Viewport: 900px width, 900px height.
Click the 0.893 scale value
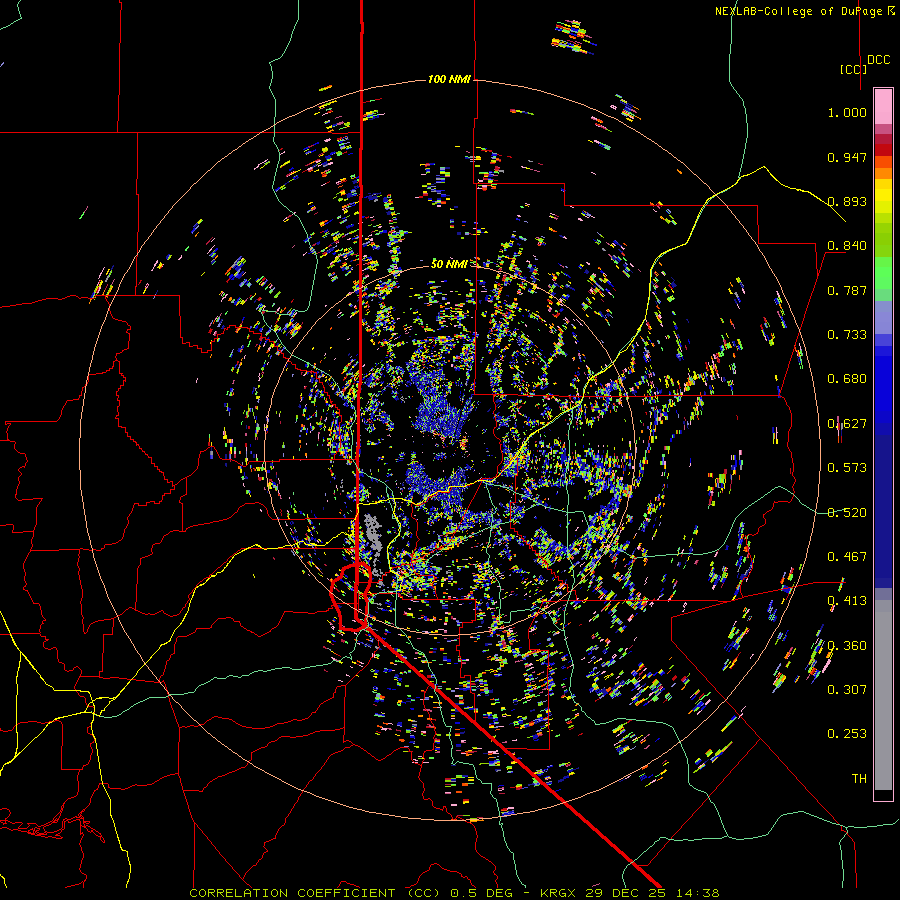[x=847, y=201]
